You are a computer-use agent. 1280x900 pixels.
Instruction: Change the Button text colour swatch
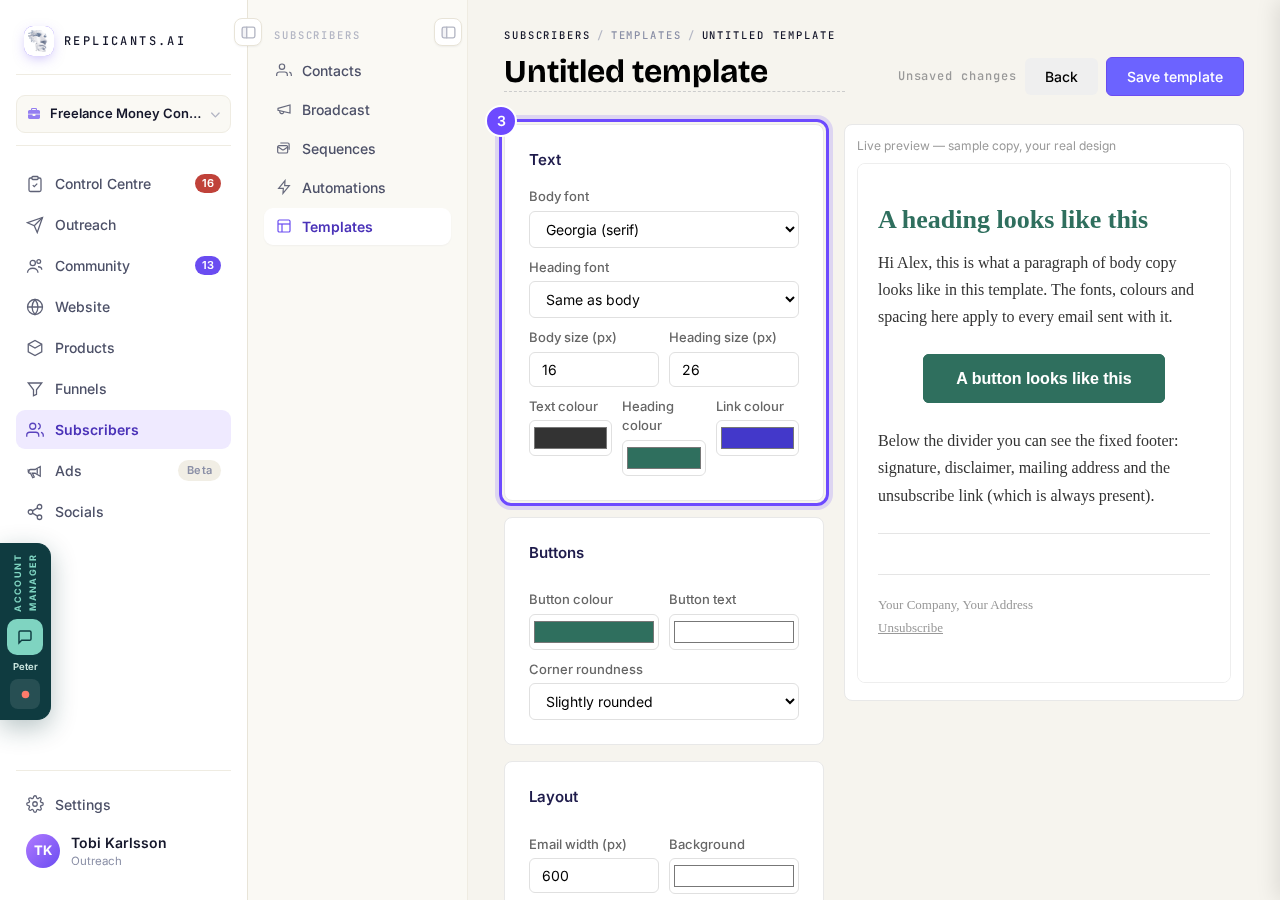point(734,632)
